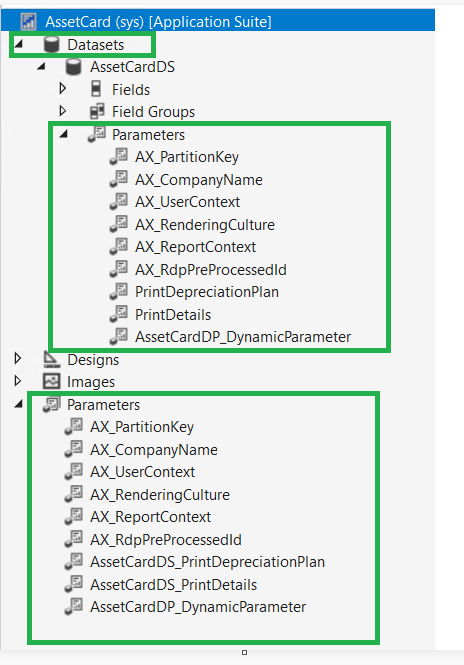
Task: Select the AssetCardDS label
Action: [x=132, y=67]
